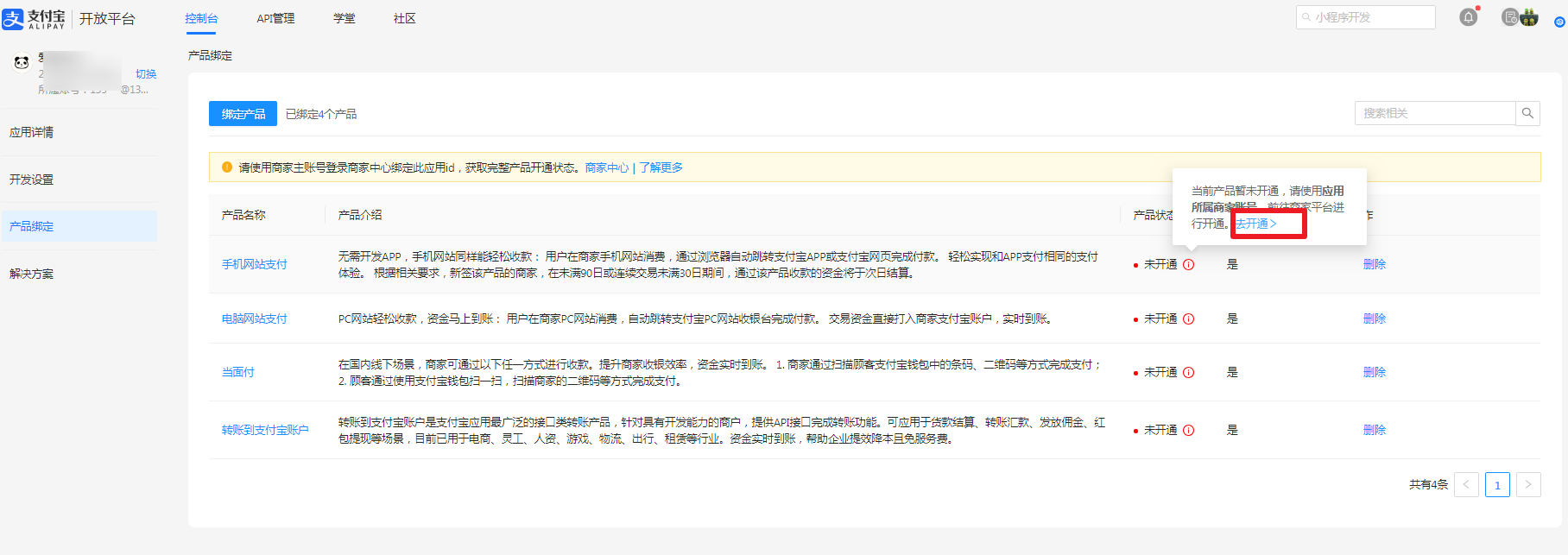1568x555 pixels.
Task: Go to previous page with left arrow
Action: click(1466, 484)
